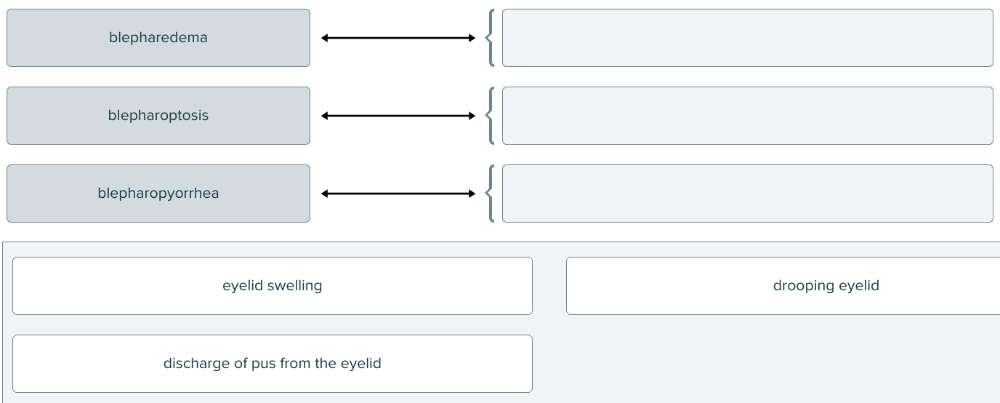Click the right arrowhead pointing to the second slot

(x=472, y=116)
